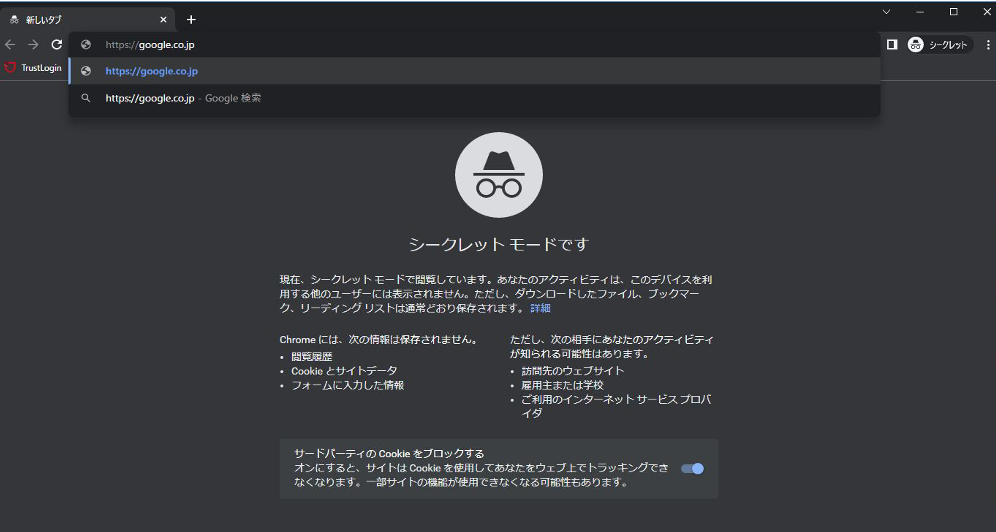The width and height of the screenshot is (996, 532).
Task: Open the tab search dropdown chevron
Action: [886, 11]
